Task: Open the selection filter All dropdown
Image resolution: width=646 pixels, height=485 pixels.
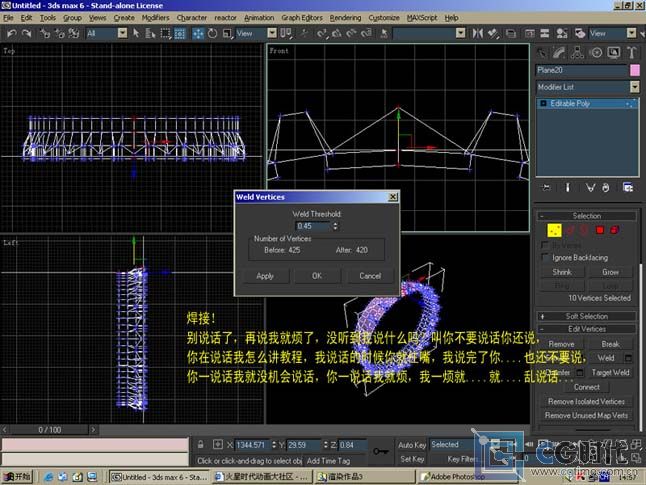Action: point(122,33)
